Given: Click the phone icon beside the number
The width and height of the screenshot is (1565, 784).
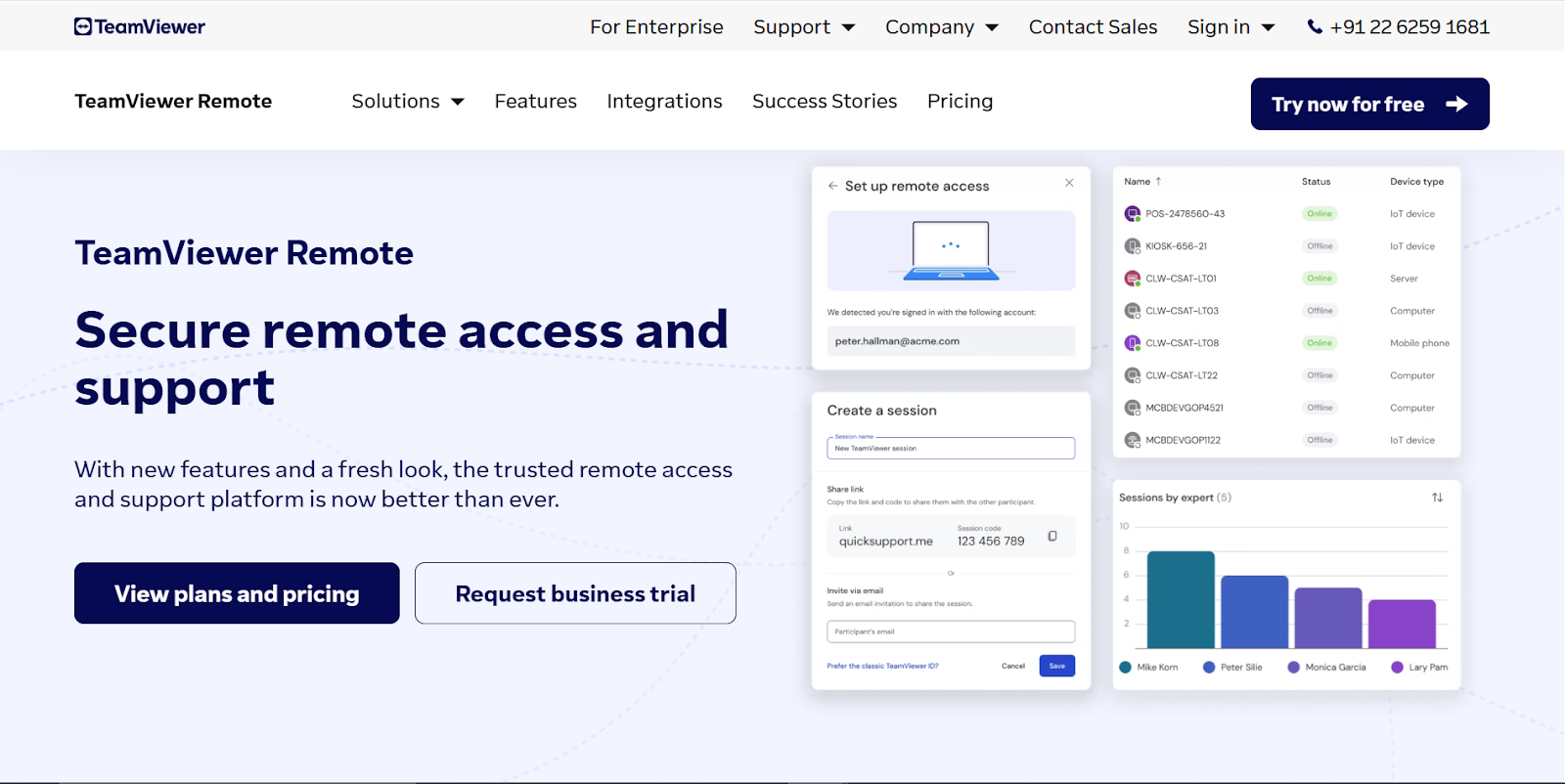Looking at the screenshot, I should tap(1315, 27).
